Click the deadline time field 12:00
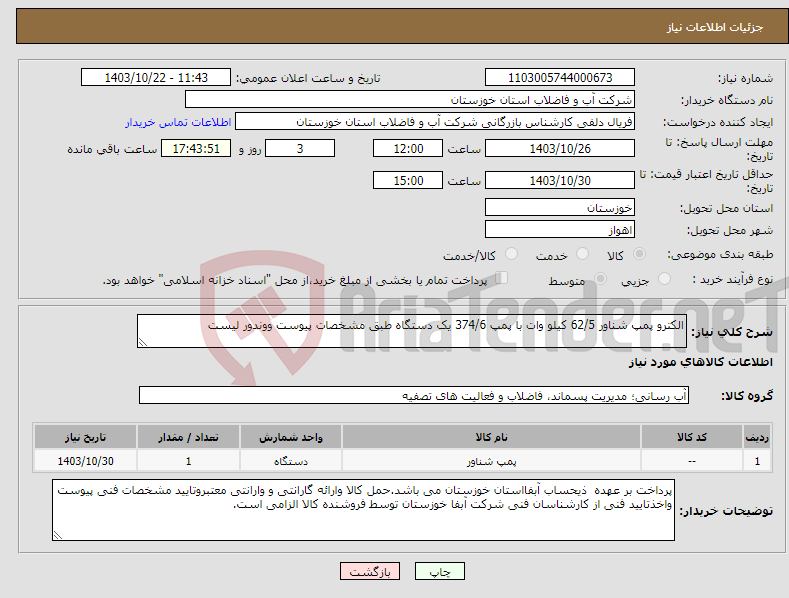Image resolution: width=789 pixels, height=598 pixels. click(408, 148)
